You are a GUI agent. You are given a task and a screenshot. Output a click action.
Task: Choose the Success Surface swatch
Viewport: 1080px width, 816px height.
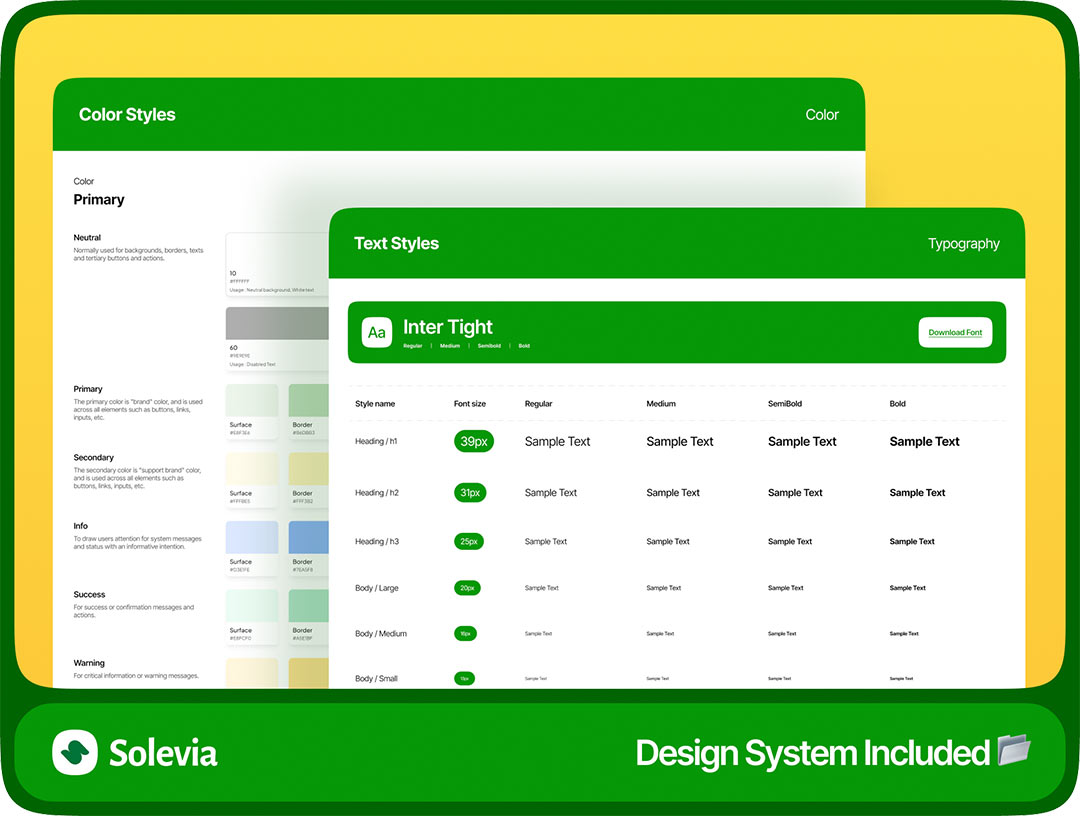252,606
